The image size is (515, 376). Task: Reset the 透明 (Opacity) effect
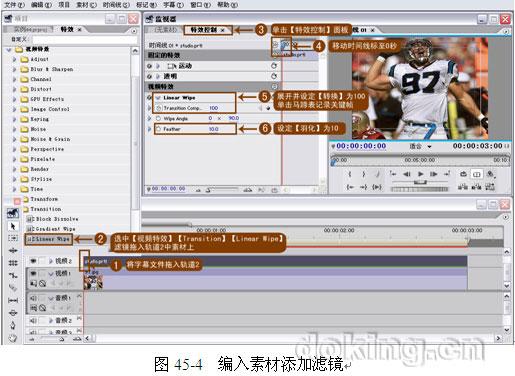tap(274, 76)
